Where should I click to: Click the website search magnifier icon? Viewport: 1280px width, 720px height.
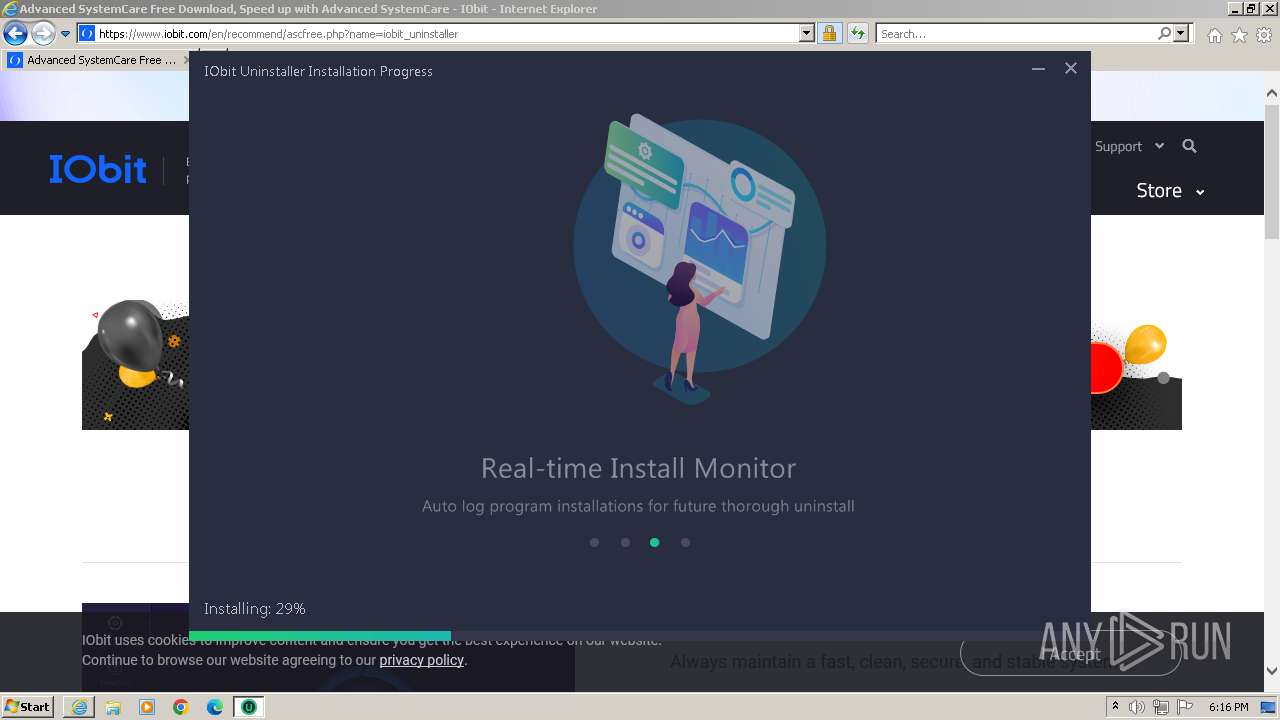click(1189, 146)
